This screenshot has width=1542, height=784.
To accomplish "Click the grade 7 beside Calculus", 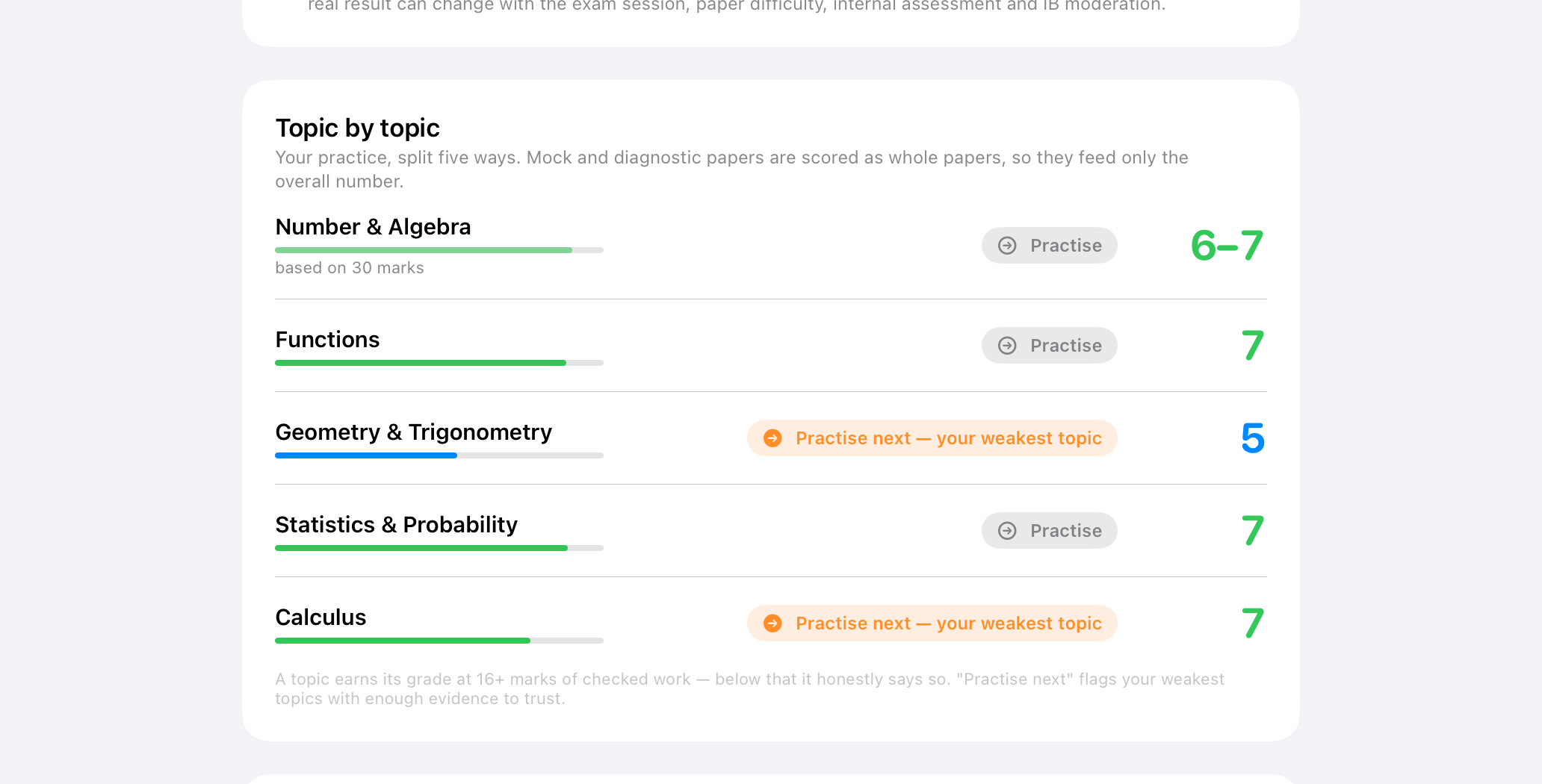I will pyautogui.click(x=1252, y=623).
